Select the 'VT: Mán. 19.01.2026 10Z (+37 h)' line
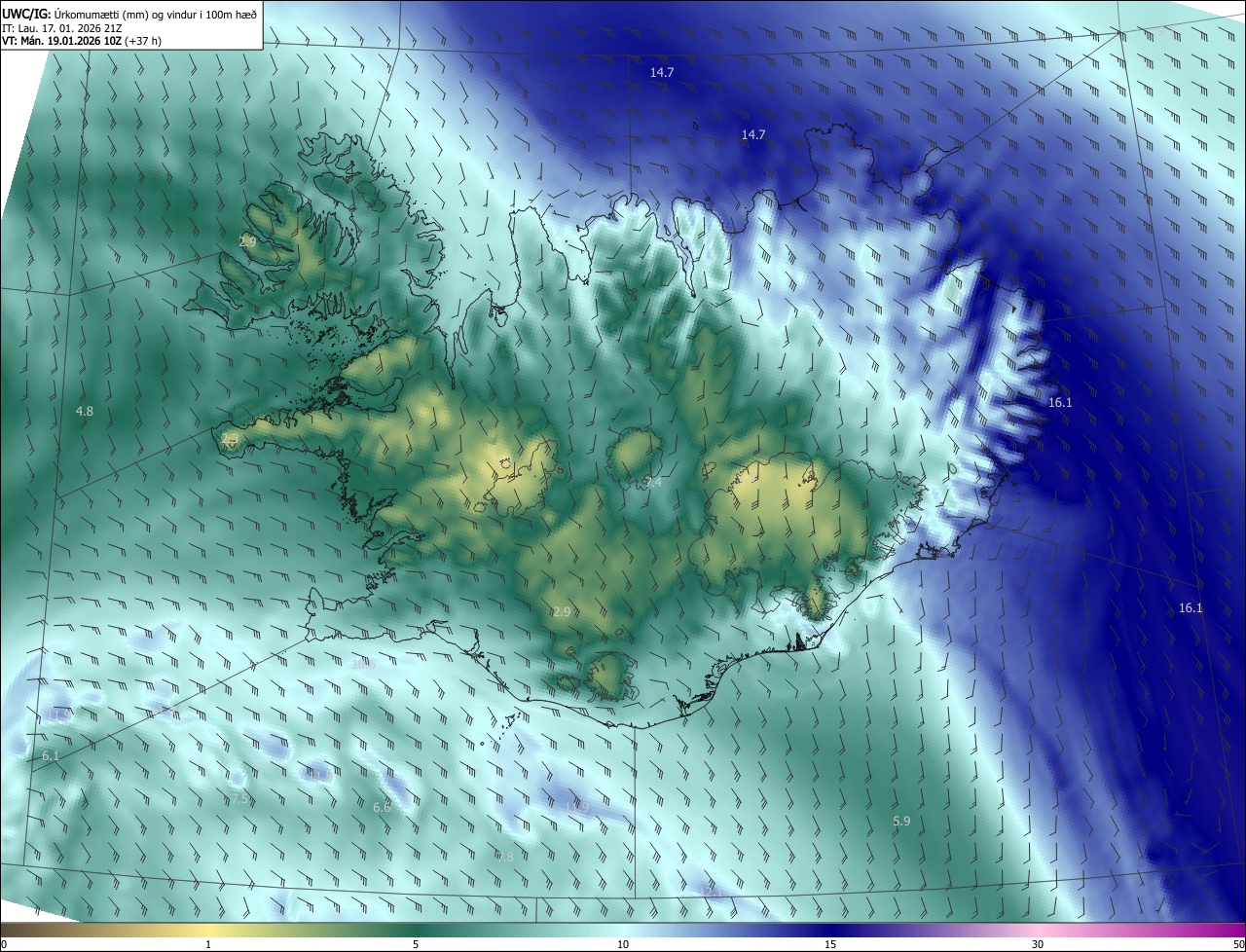 click(82, 41)
